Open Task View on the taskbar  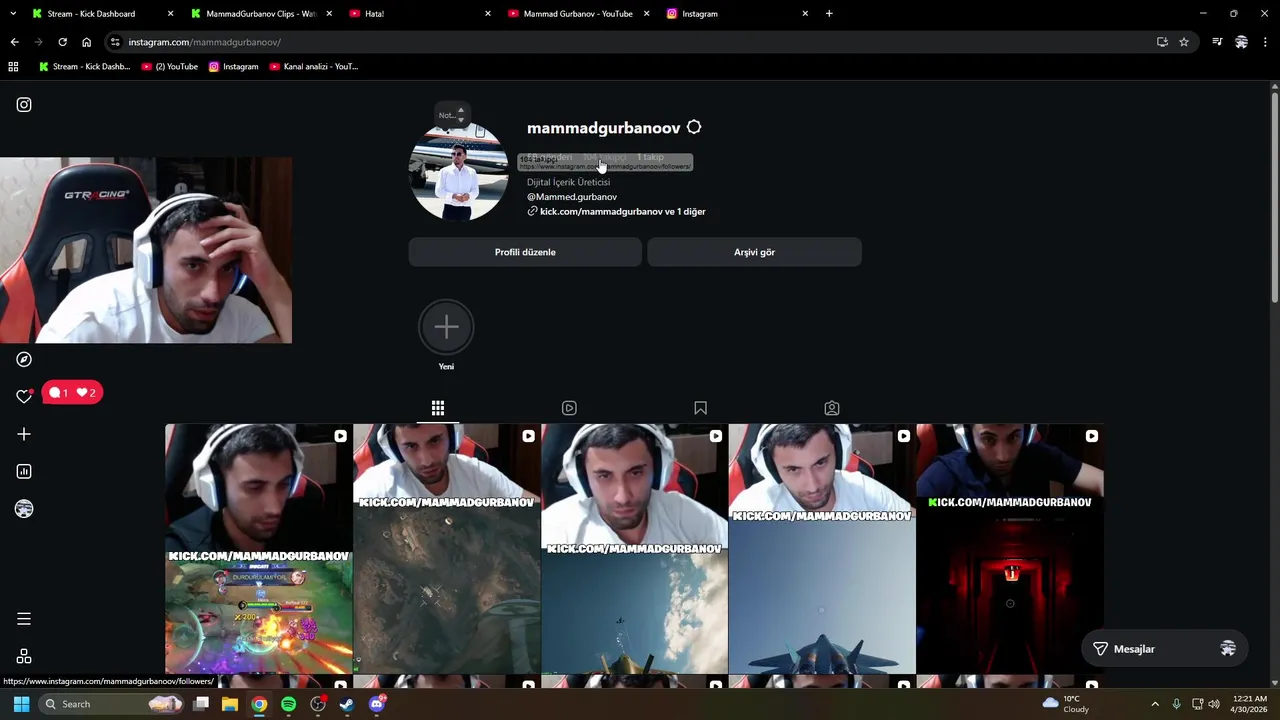click(x=201, y=704)
